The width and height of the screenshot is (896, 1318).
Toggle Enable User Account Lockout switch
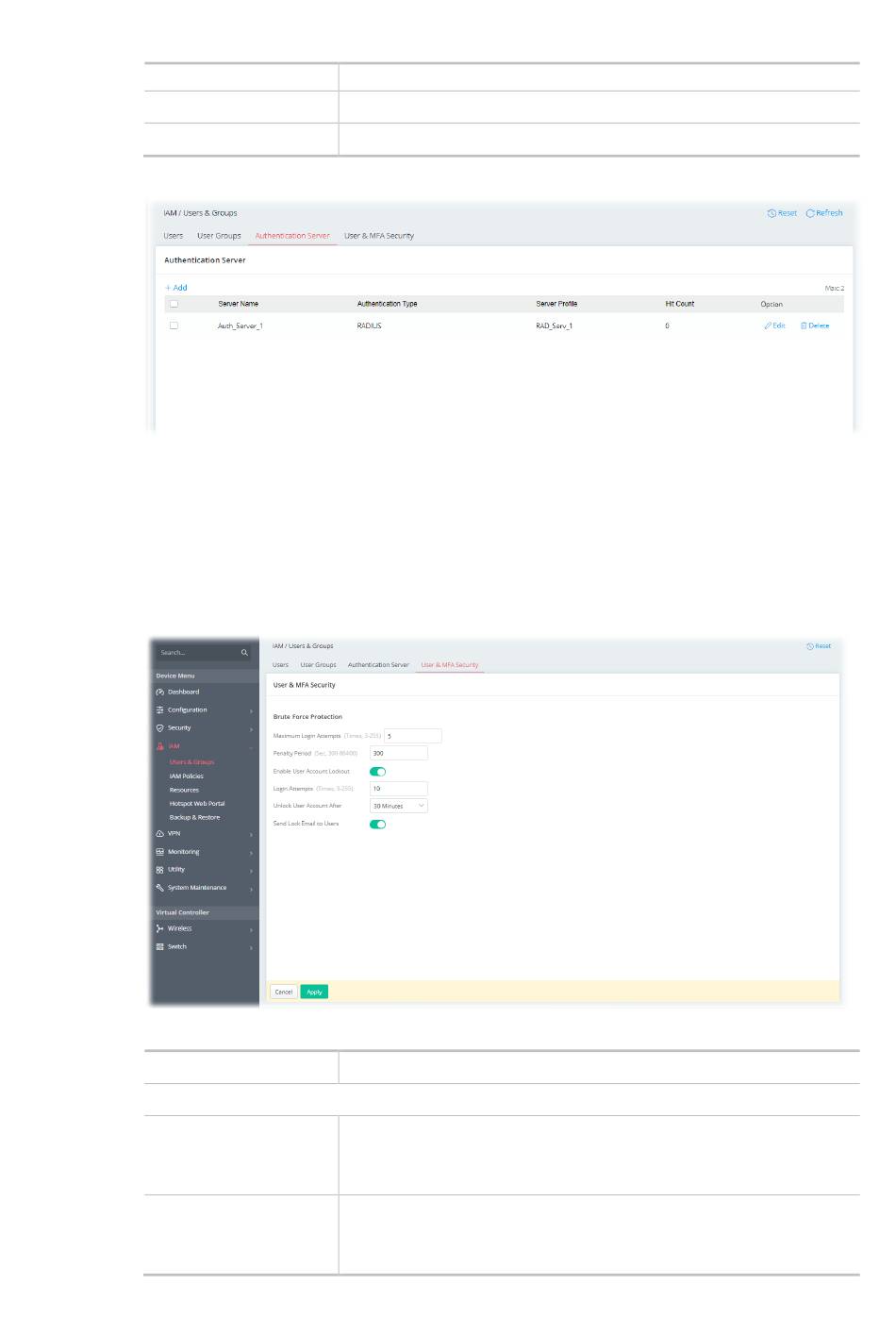click(378, 772)
